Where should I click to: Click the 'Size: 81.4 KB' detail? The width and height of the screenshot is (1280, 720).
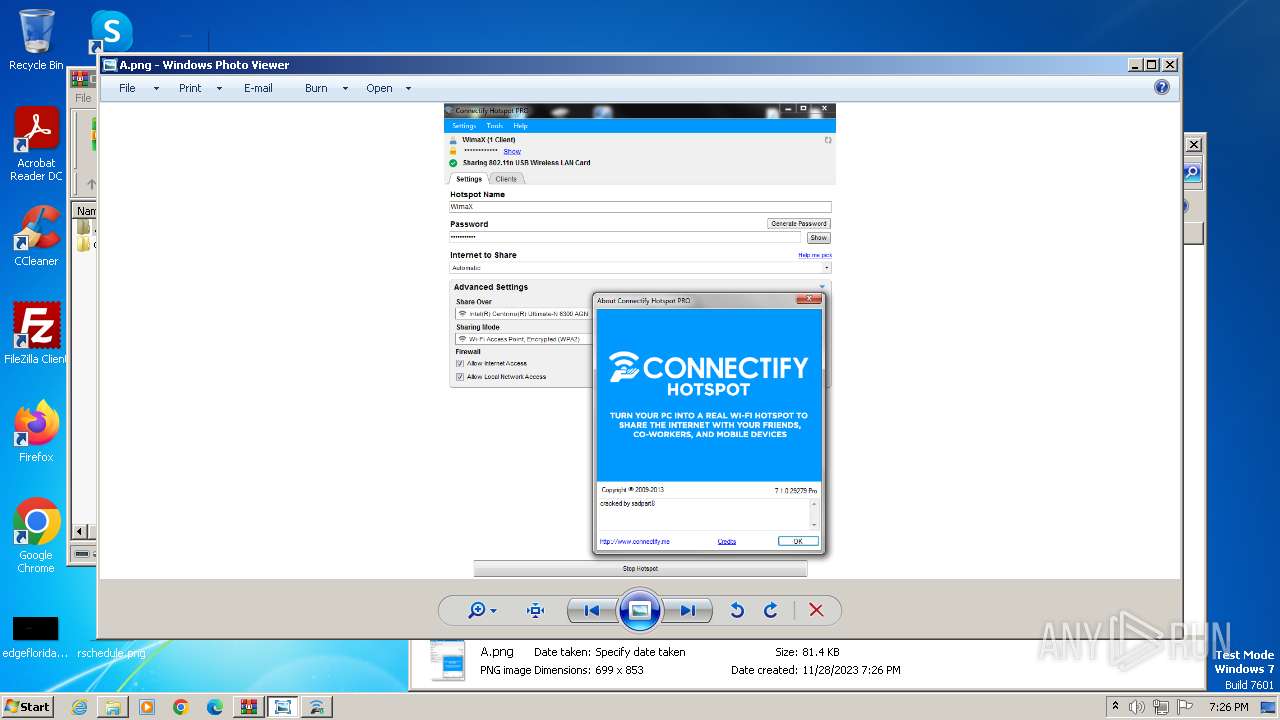pyautogui.click(x=807, y=652)
